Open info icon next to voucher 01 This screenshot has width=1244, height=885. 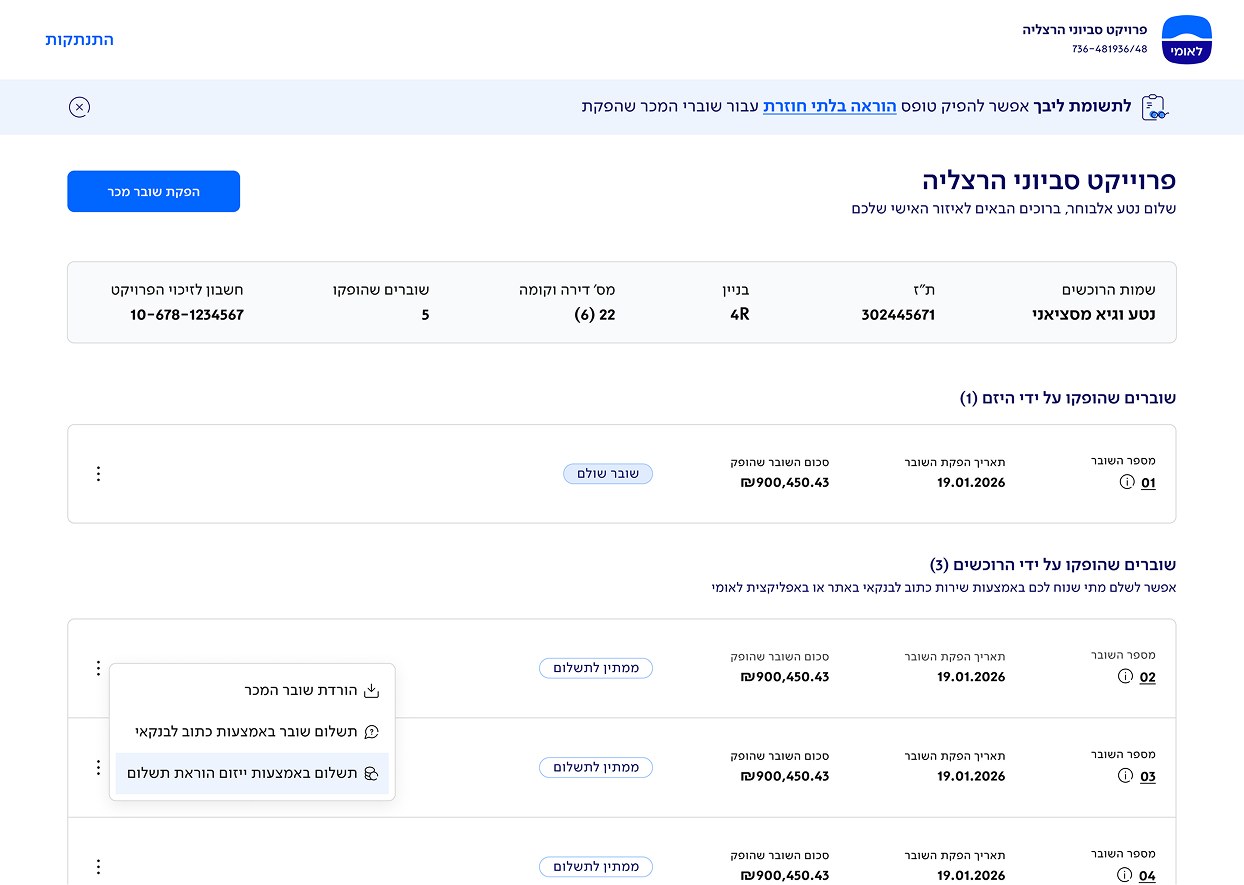(1127, 483)
